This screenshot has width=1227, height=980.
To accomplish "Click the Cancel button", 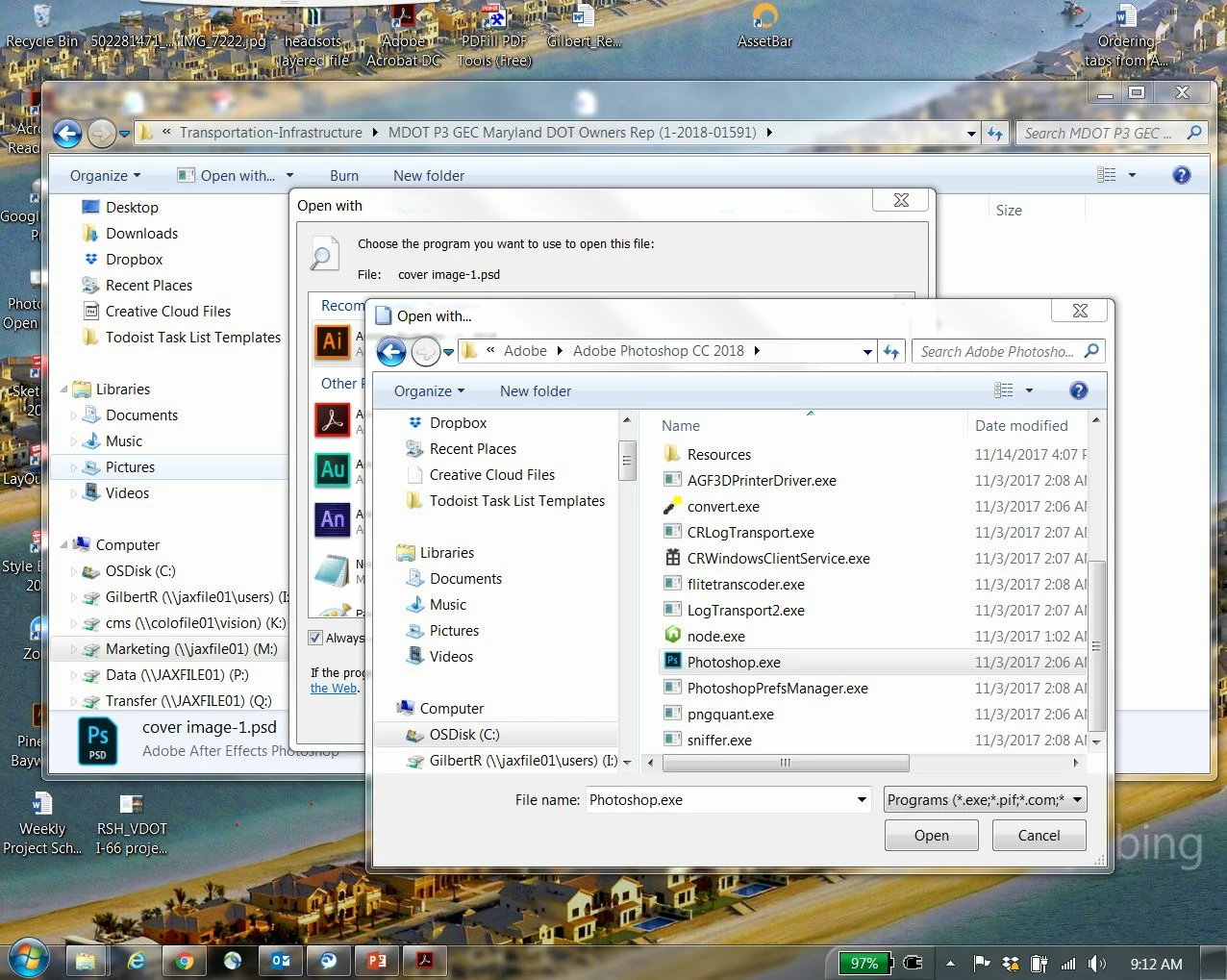I will point(1039,836).
